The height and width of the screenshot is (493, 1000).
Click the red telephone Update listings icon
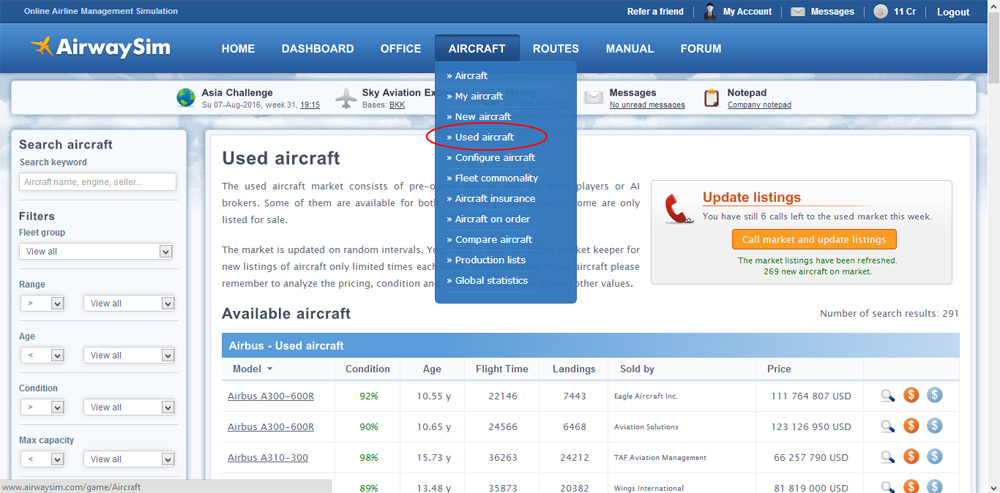coord(679,209)
